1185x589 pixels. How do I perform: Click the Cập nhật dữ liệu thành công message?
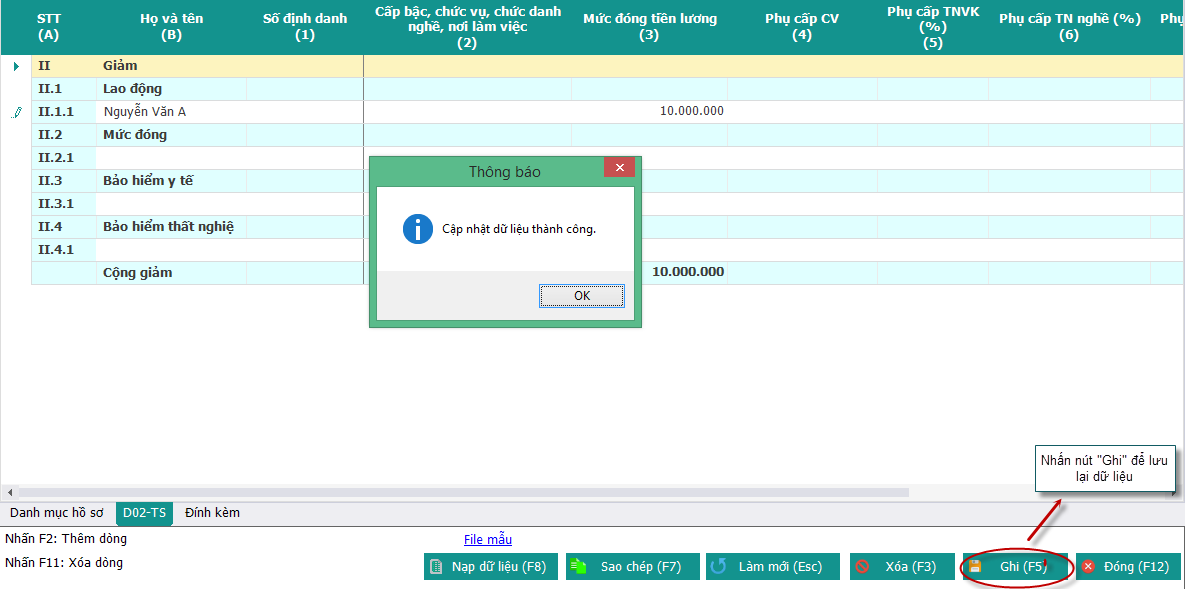519,229
